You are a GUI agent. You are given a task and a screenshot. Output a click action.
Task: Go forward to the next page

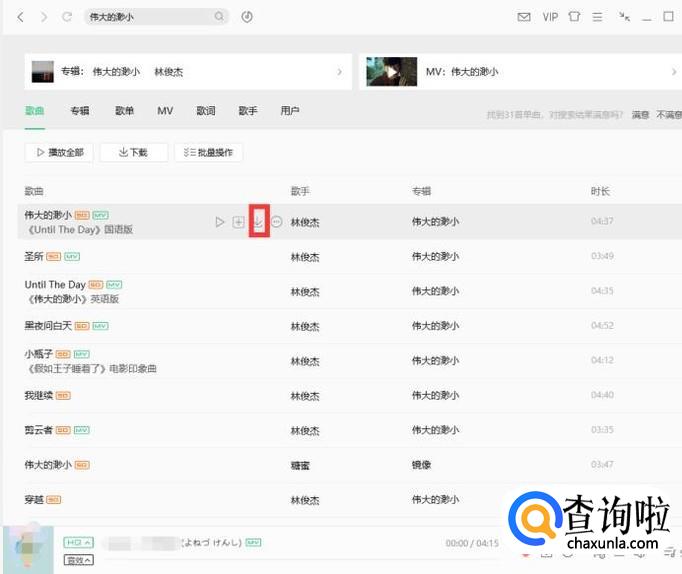click(43, 17)
